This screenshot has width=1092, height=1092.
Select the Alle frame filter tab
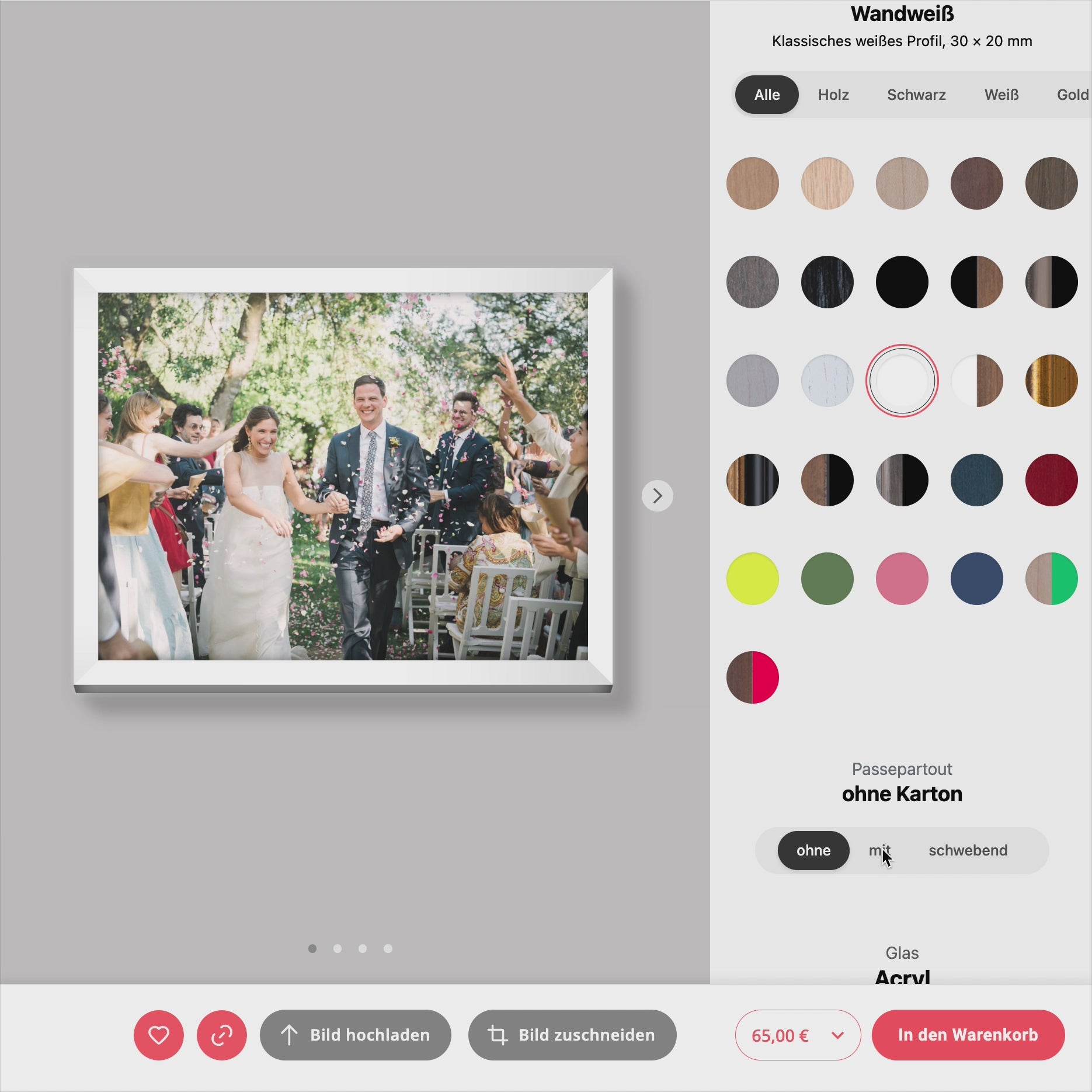[767, 95]
